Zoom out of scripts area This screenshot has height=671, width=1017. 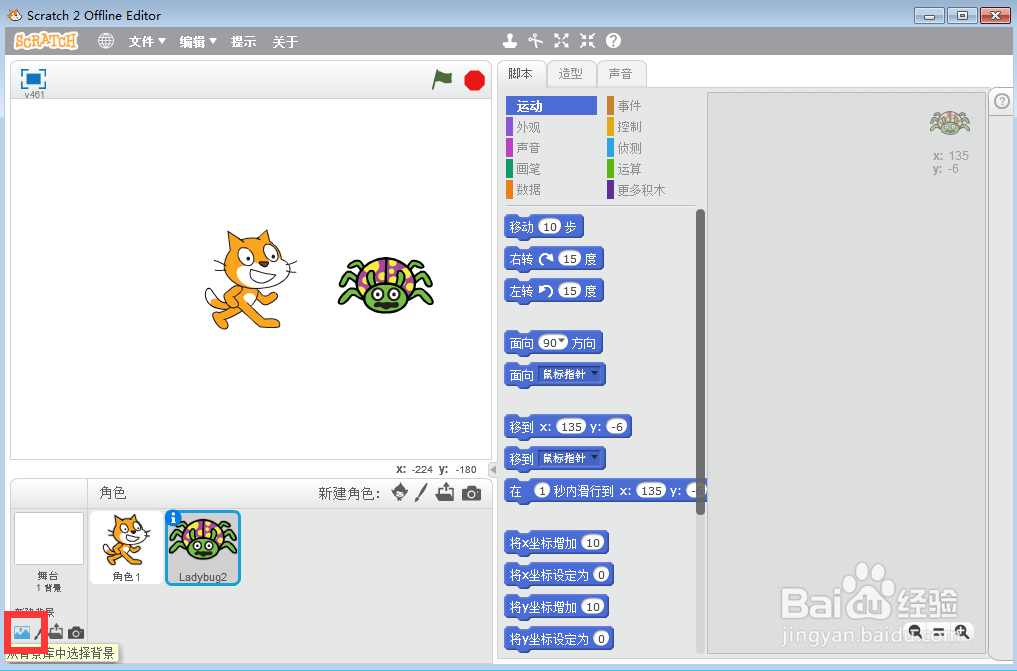[x=915, y=631]
